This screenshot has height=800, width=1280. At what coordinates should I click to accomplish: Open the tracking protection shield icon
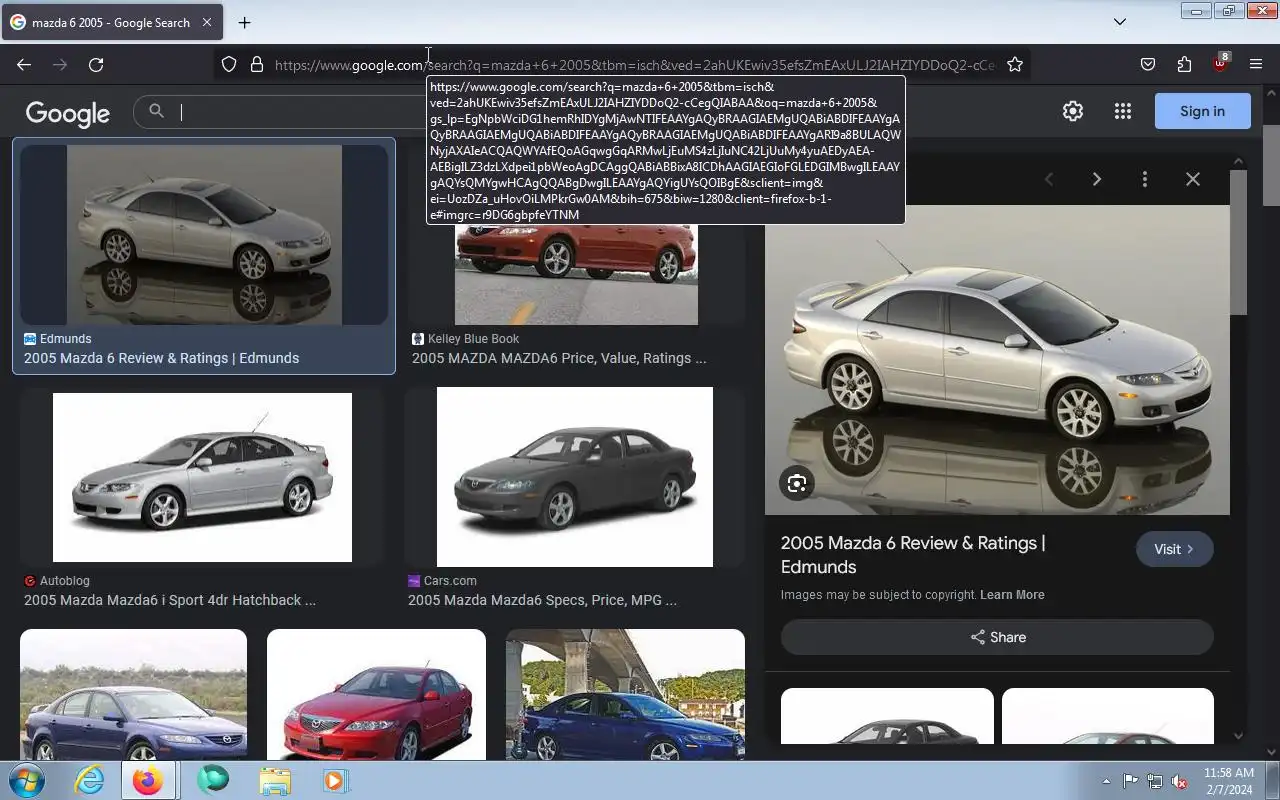tap(229, 64)
